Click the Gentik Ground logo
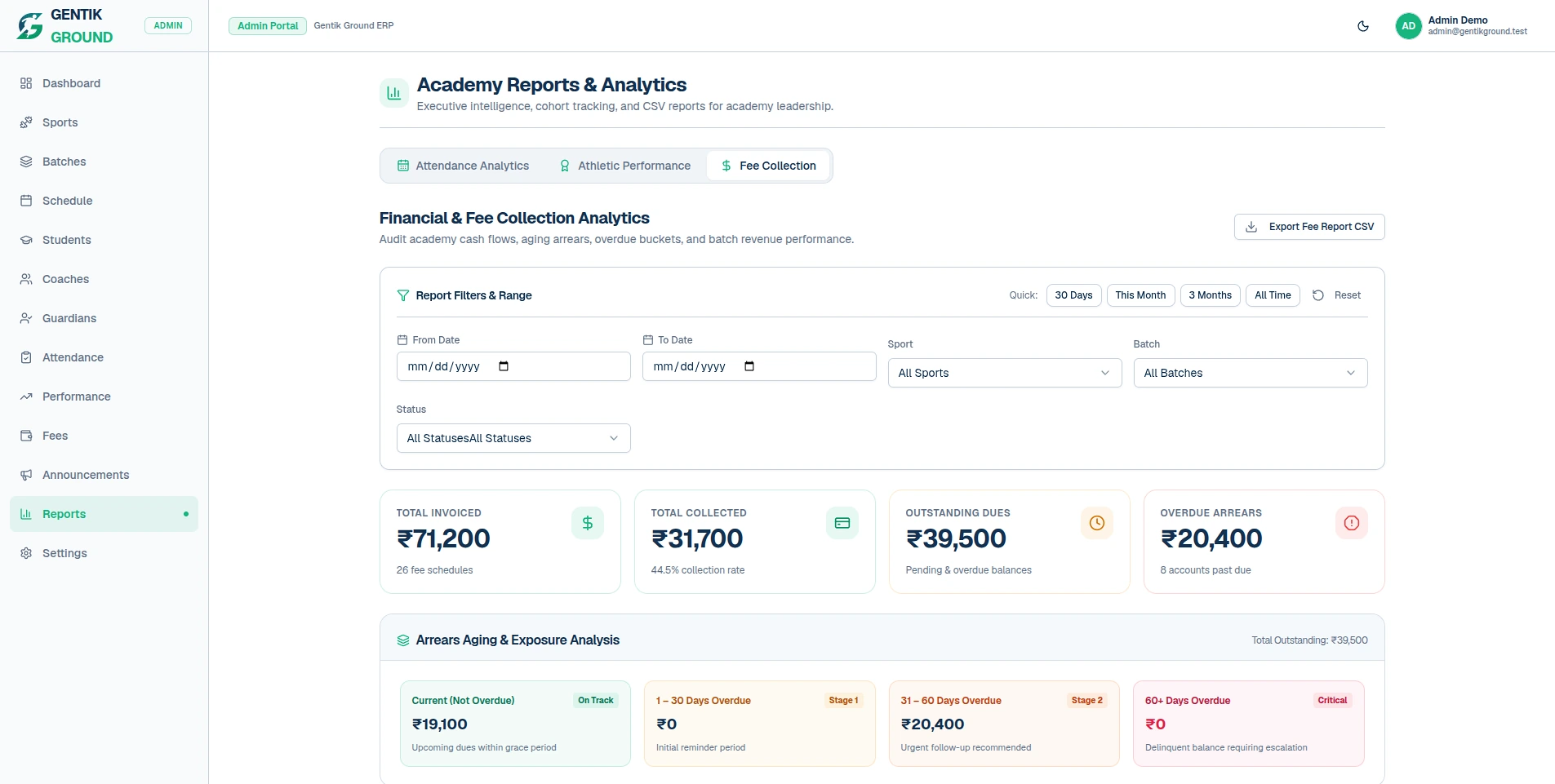The height and width of the screenshot is (784, 1555). click(30, 26)
